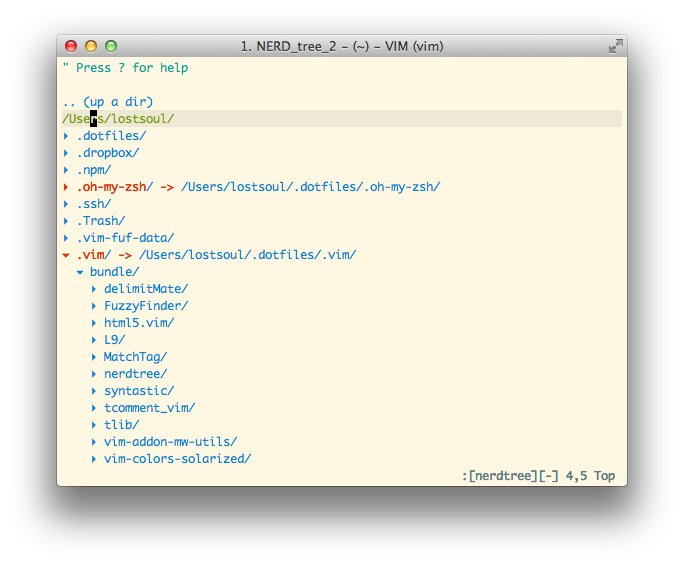Expand the FuzzyFinder/ plugin arrow
Image resolution: width=684 pixels, height=565 pixels.
(94, 306)
